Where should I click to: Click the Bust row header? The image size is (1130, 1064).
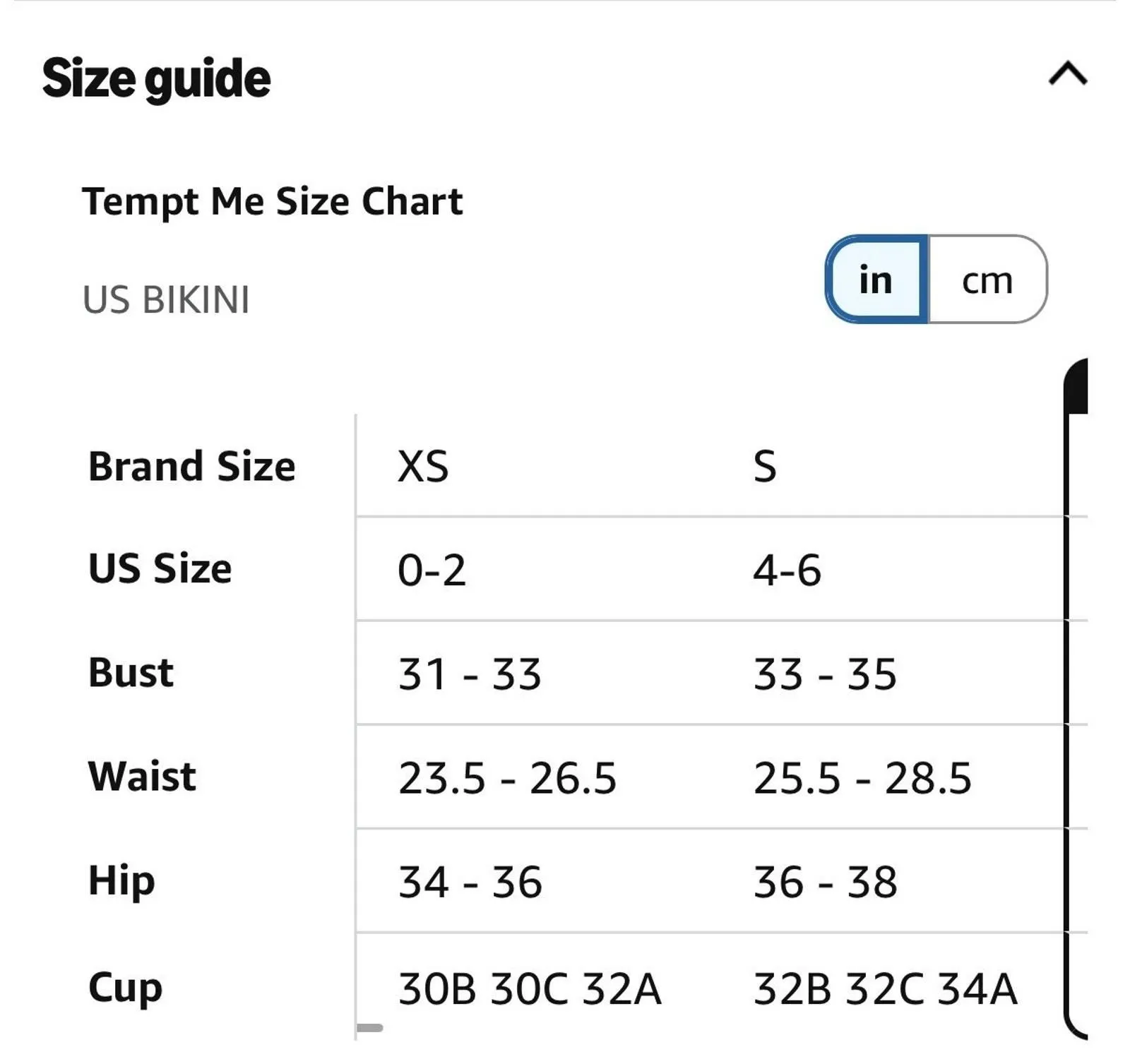131,672
